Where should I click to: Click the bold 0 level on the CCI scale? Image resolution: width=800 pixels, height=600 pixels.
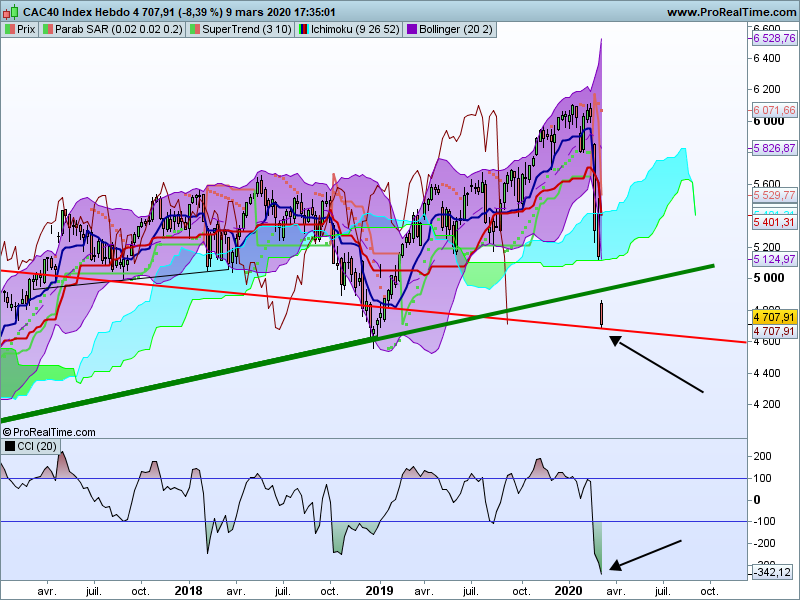(x=757, y=500)
